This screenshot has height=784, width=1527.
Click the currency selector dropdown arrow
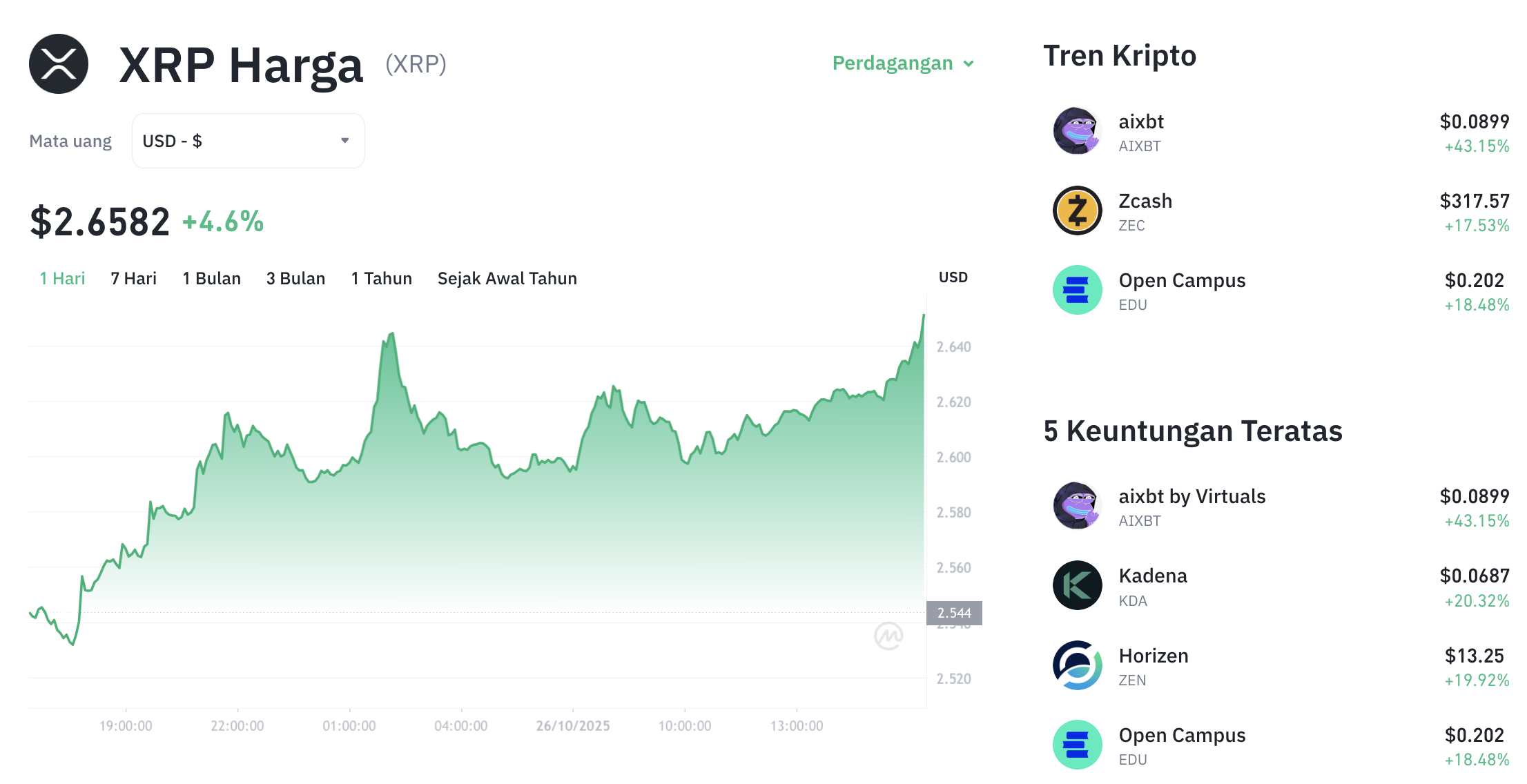click(345, 141)
